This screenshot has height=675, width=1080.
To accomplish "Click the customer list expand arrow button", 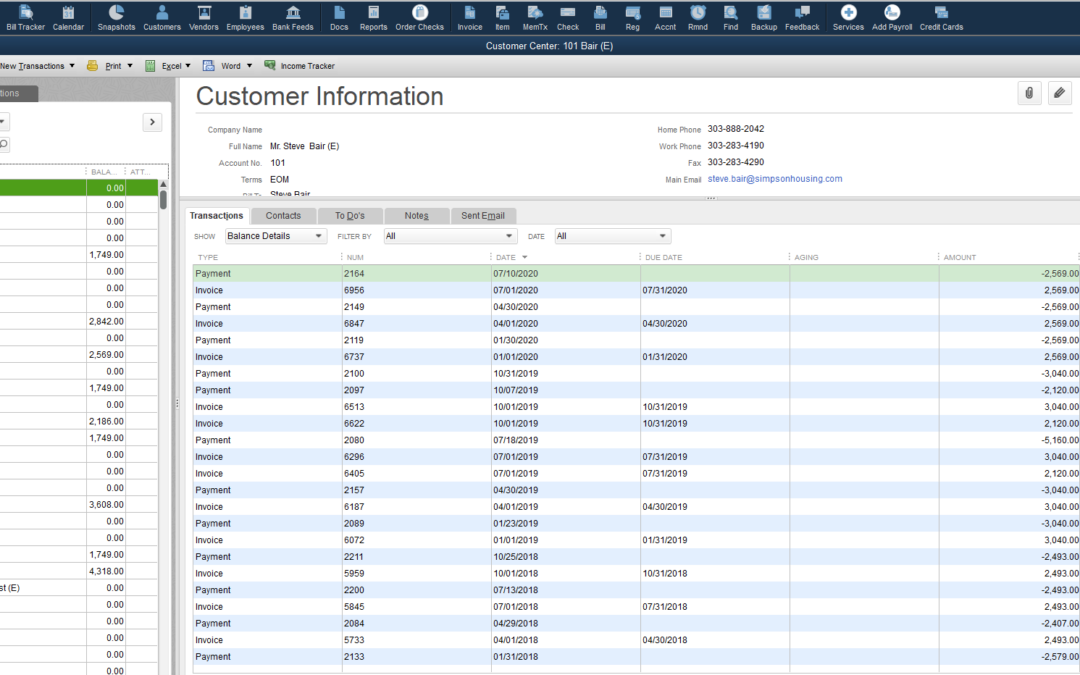I will [152, 122].
